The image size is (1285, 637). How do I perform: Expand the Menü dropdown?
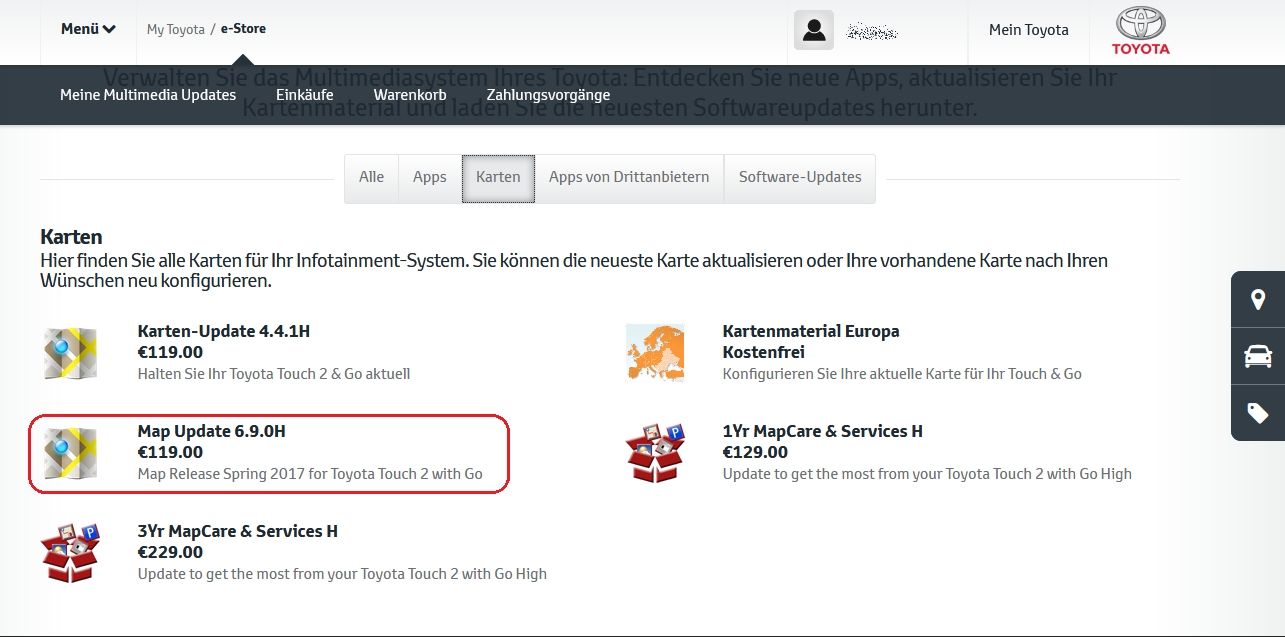88,30
